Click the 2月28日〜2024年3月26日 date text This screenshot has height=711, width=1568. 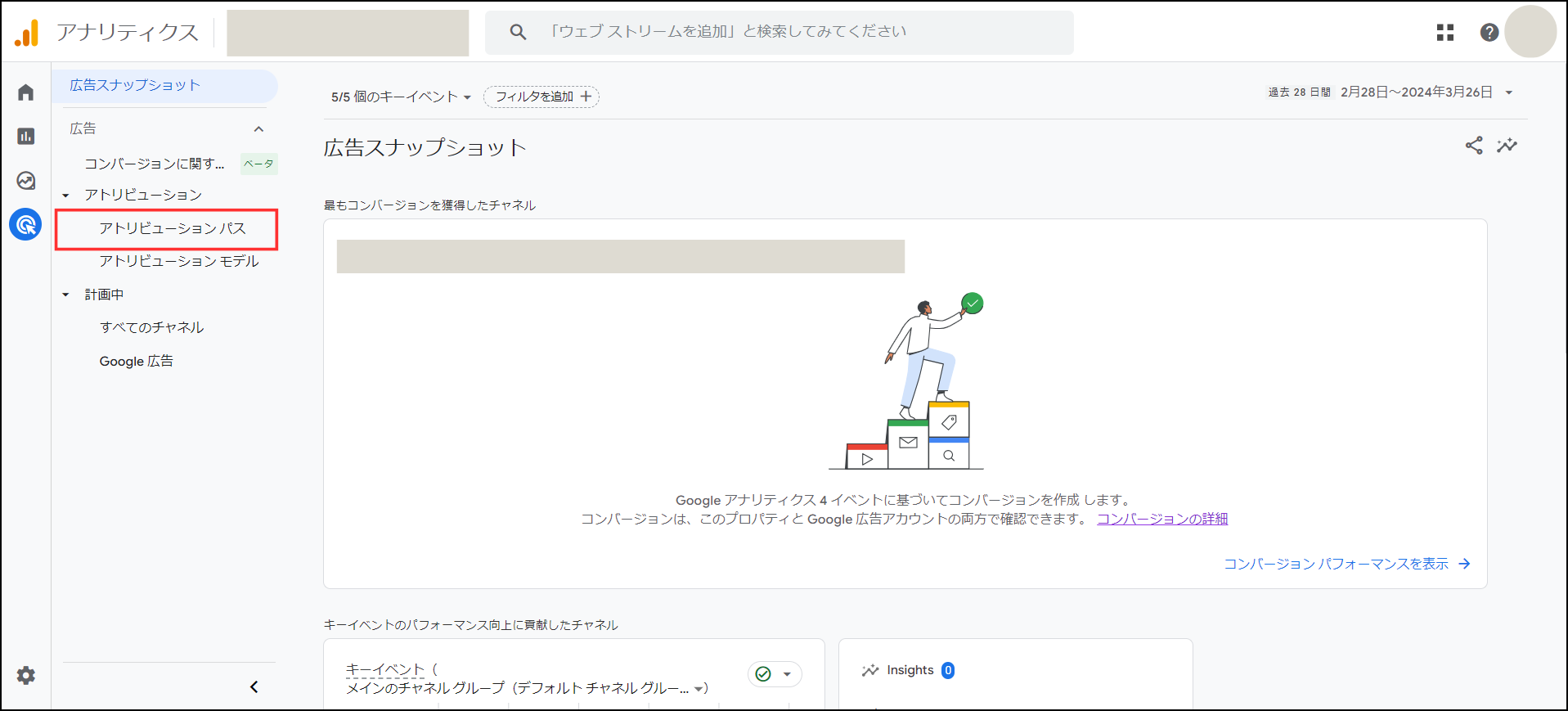tap(1416, 92)
